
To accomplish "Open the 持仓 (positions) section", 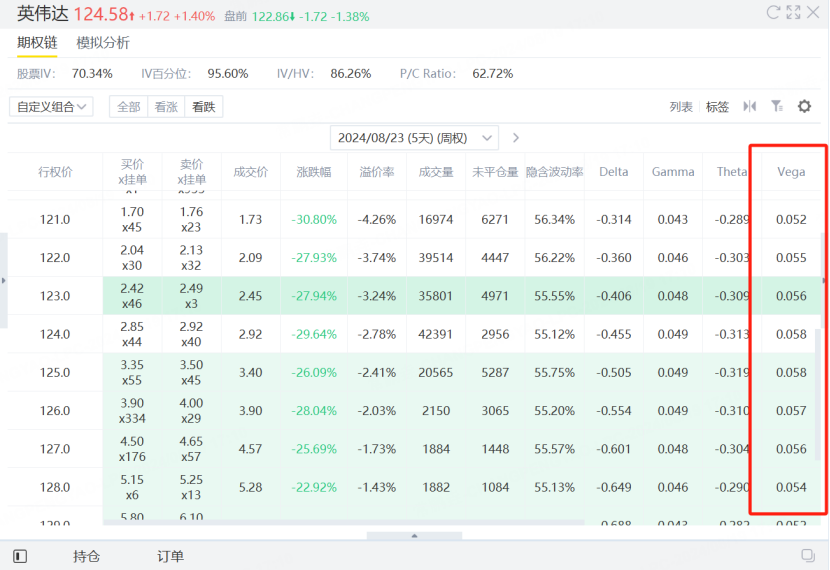I will click(x=86, y=556).
